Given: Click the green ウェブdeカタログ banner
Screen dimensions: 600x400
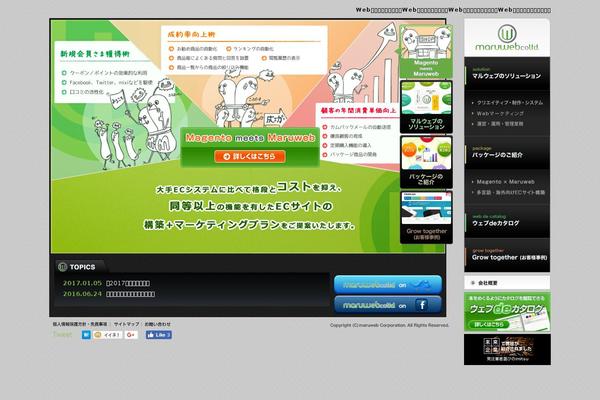Looking at the screenshot, I should (507, 312).
